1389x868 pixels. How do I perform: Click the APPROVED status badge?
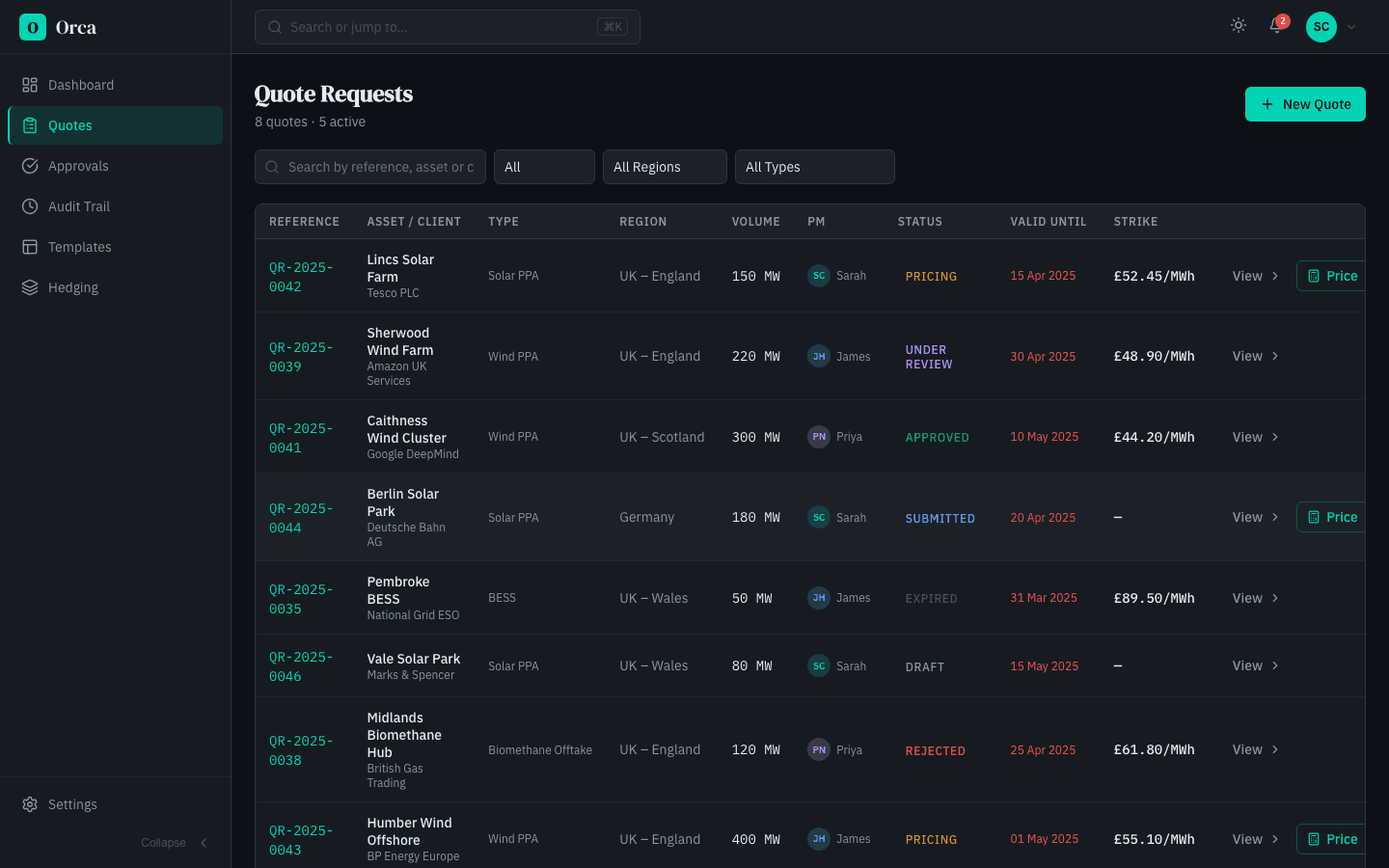pos(937,438)
